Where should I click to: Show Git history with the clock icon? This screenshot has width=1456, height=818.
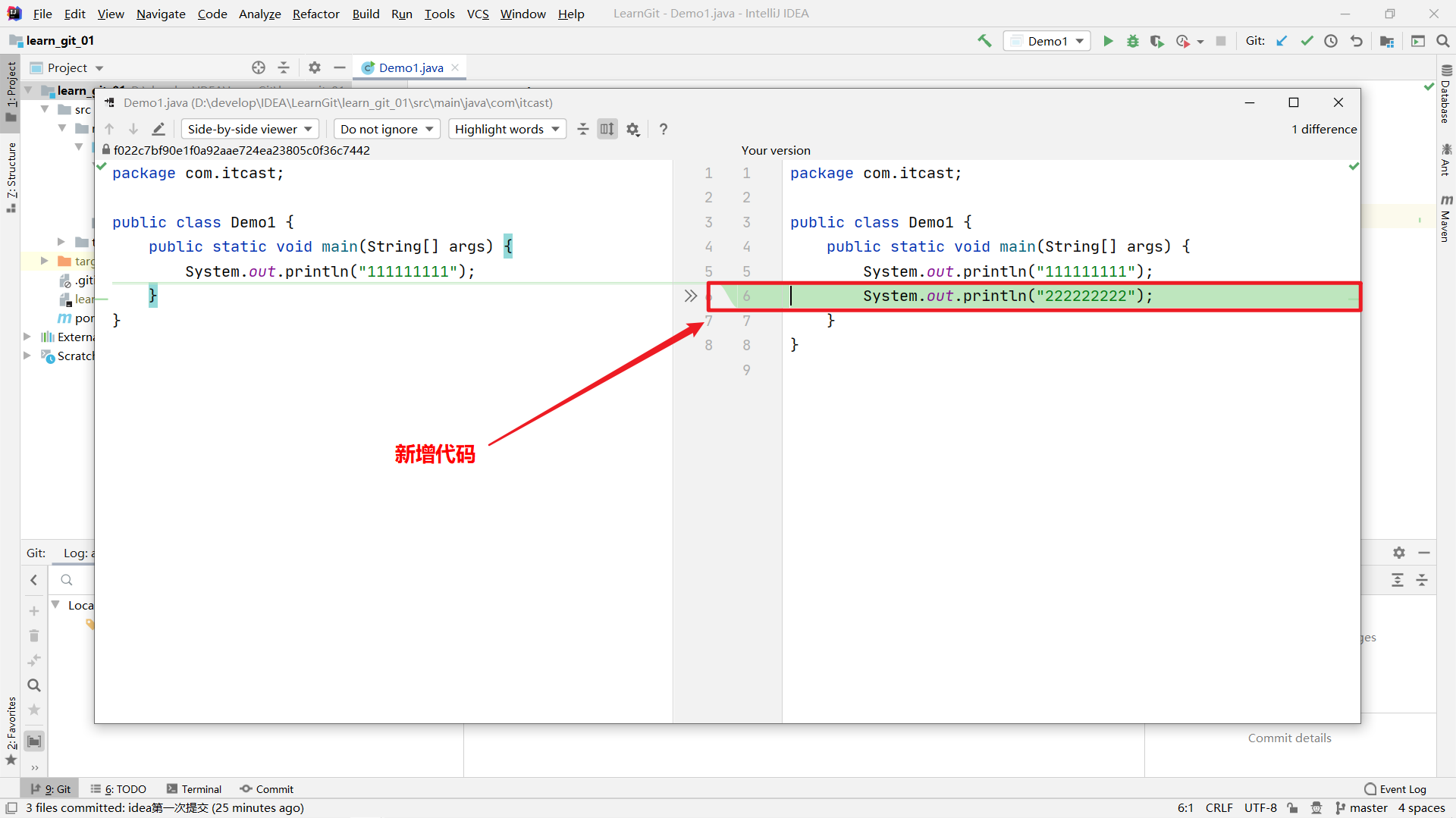[1331, 41]
